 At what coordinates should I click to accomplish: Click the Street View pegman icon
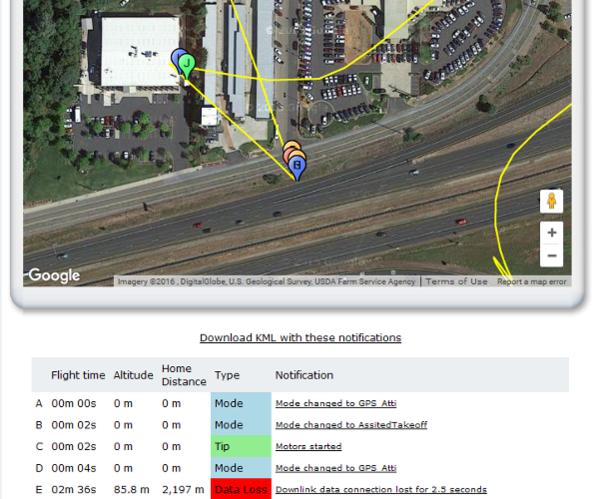551,201
